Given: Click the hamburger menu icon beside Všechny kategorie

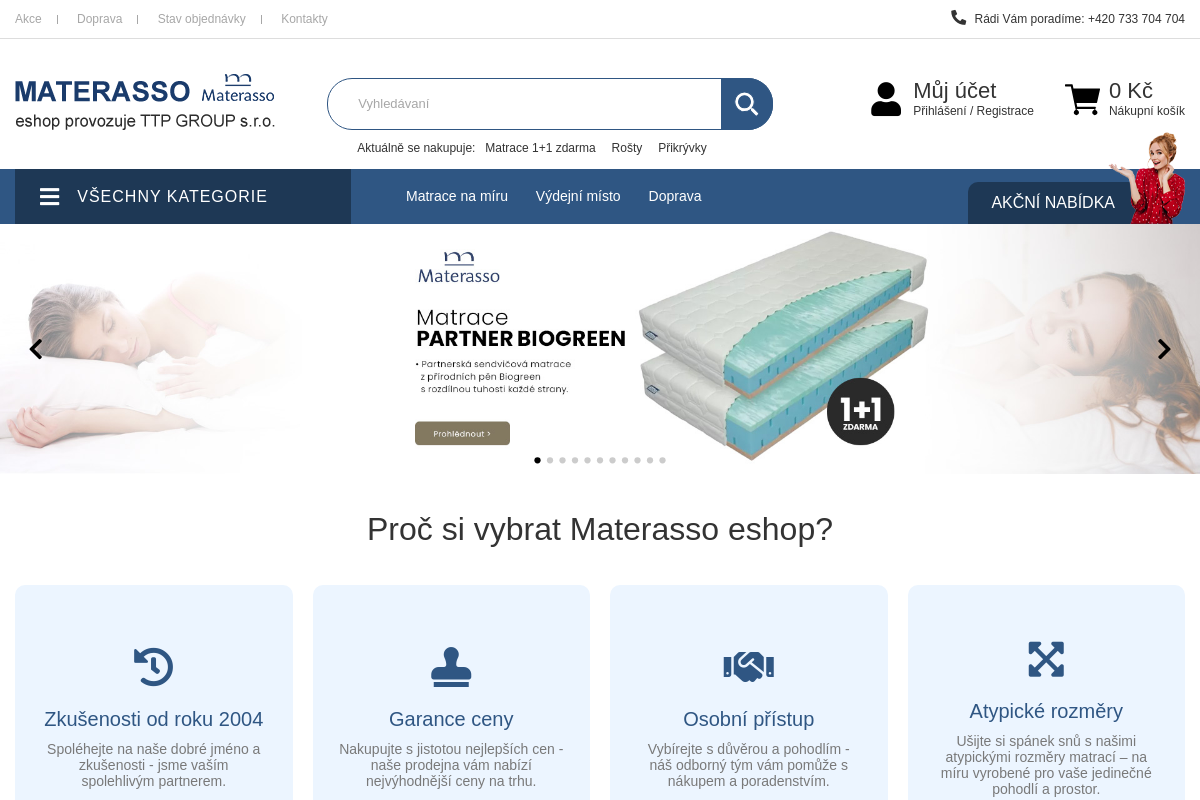Looking at the screenshot, I should pos(50,196).
